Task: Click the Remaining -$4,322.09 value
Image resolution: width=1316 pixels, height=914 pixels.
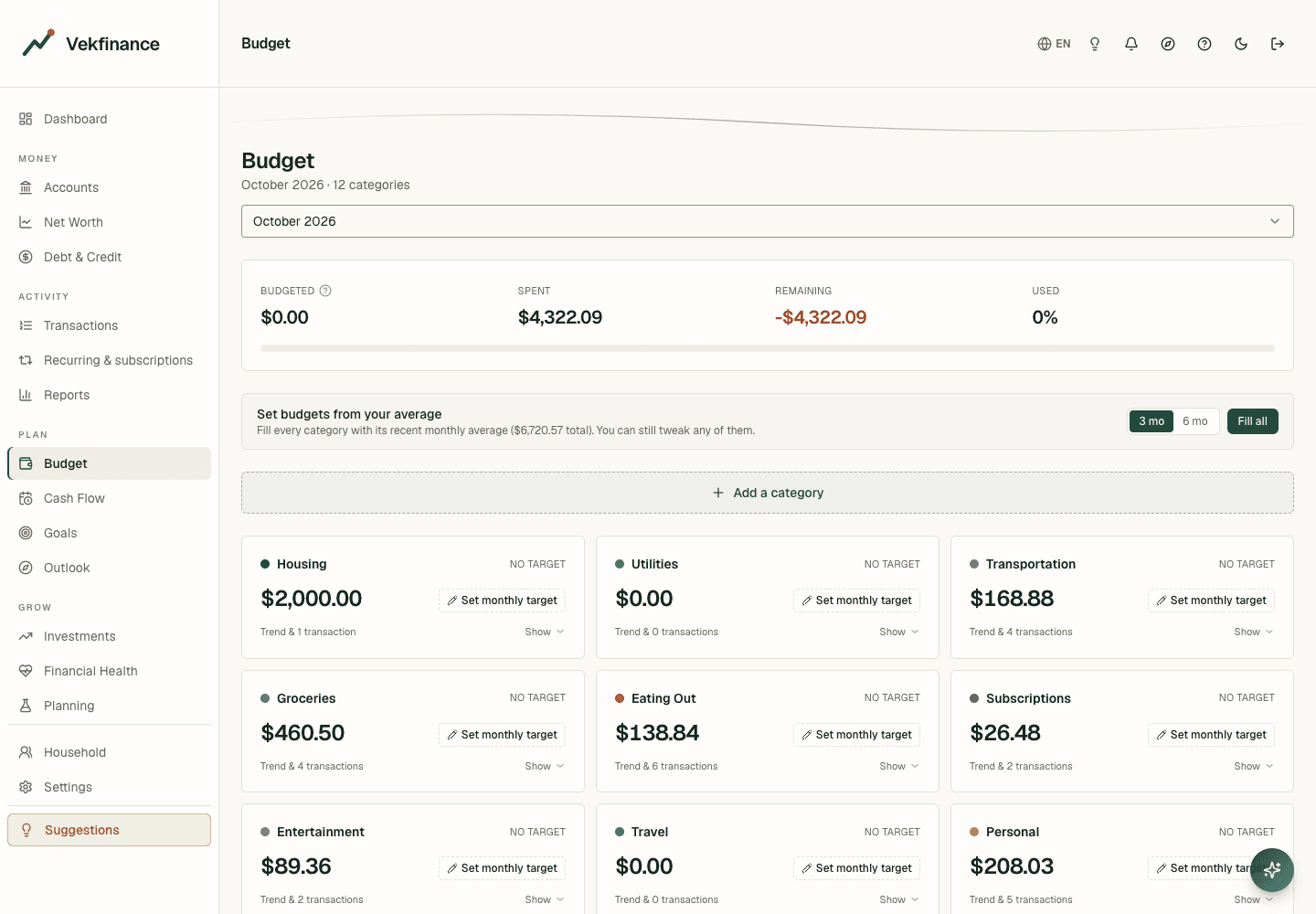Action: click(x=821, y=317)
